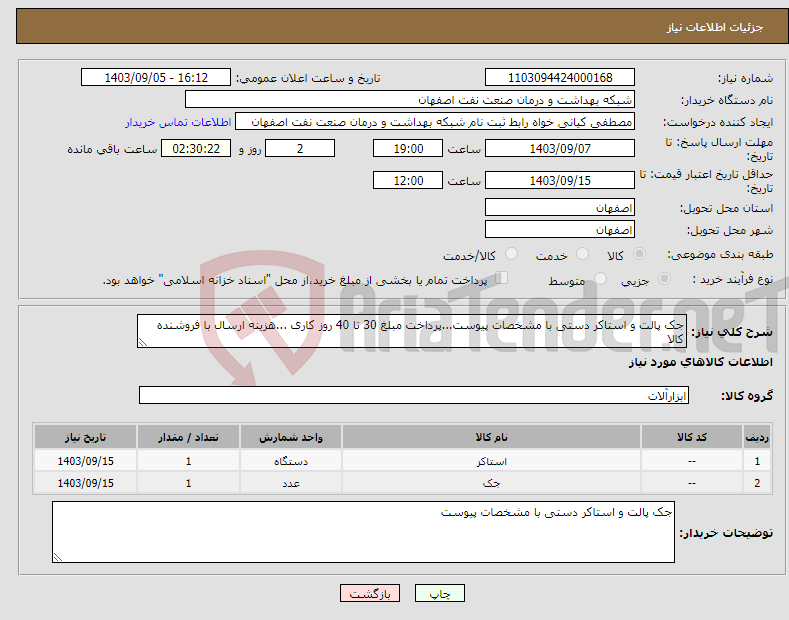
Task: Click the delivery province field اصفهان
Action: tap(560, 207)
